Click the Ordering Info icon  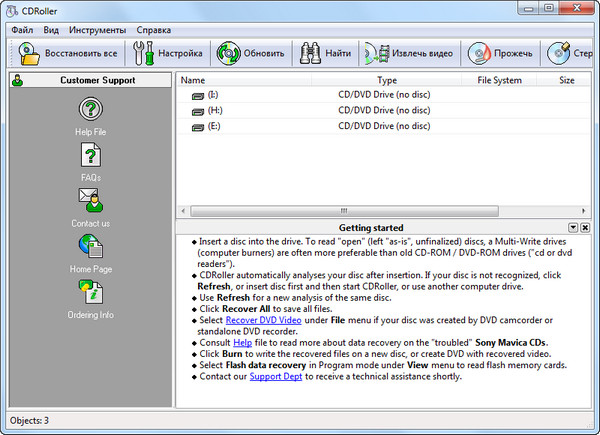point(91,292)
